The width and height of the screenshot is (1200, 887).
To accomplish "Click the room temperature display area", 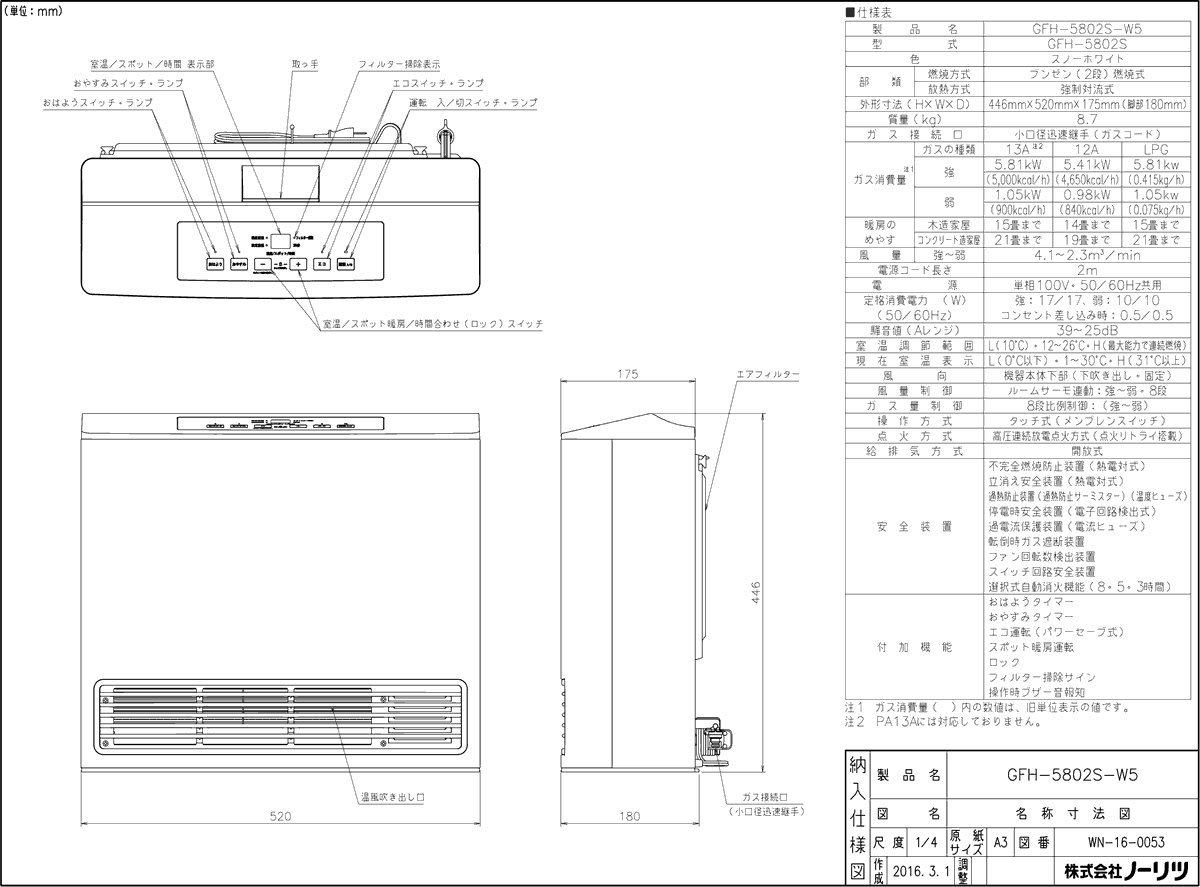I will (283, 242).
